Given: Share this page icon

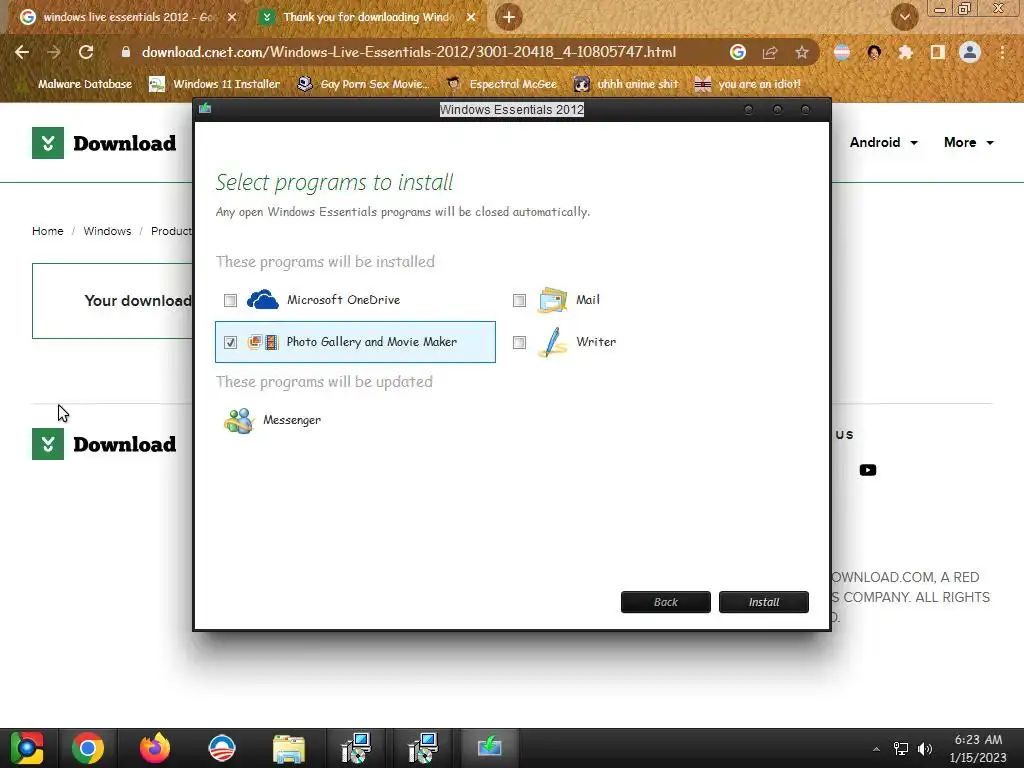Looking at the screenshot, I should 770,52.
